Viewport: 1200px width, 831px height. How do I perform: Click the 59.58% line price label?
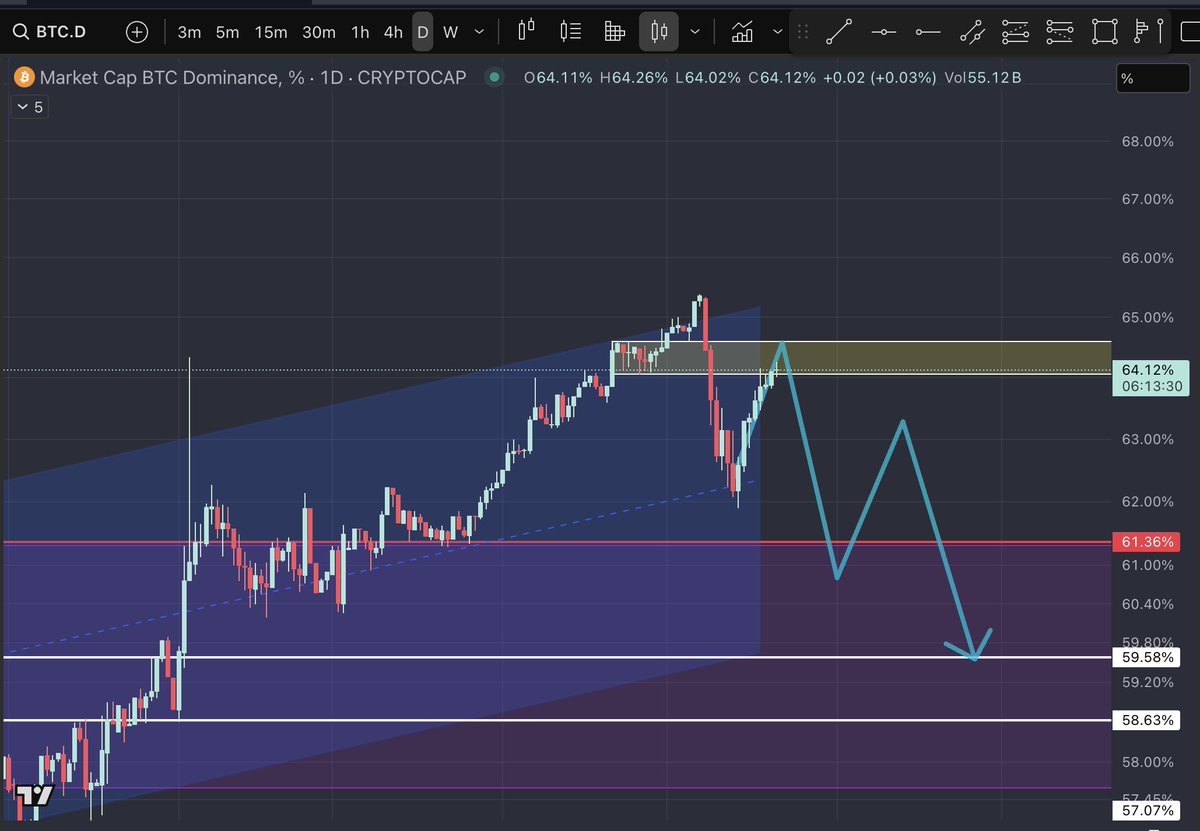click(x=1148, y=658)
